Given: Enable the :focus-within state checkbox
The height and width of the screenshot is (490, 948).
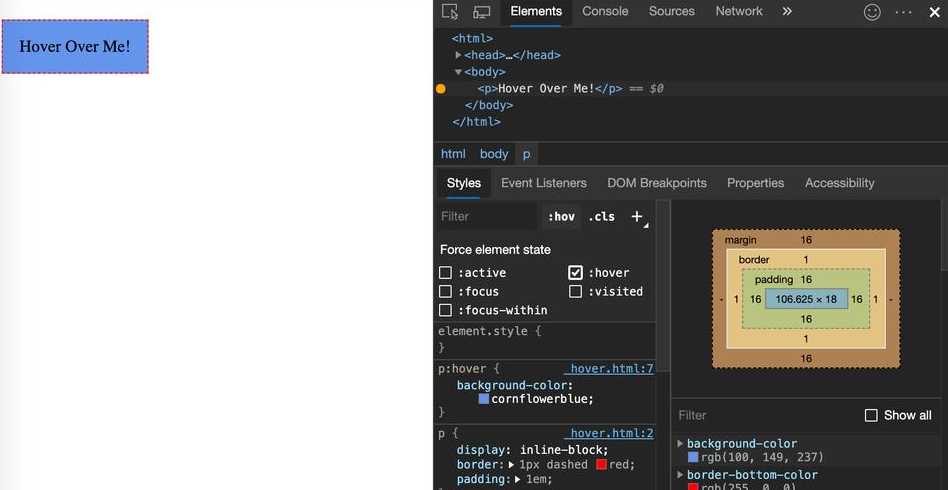Looking at the screenshot, I should point(446,310).
